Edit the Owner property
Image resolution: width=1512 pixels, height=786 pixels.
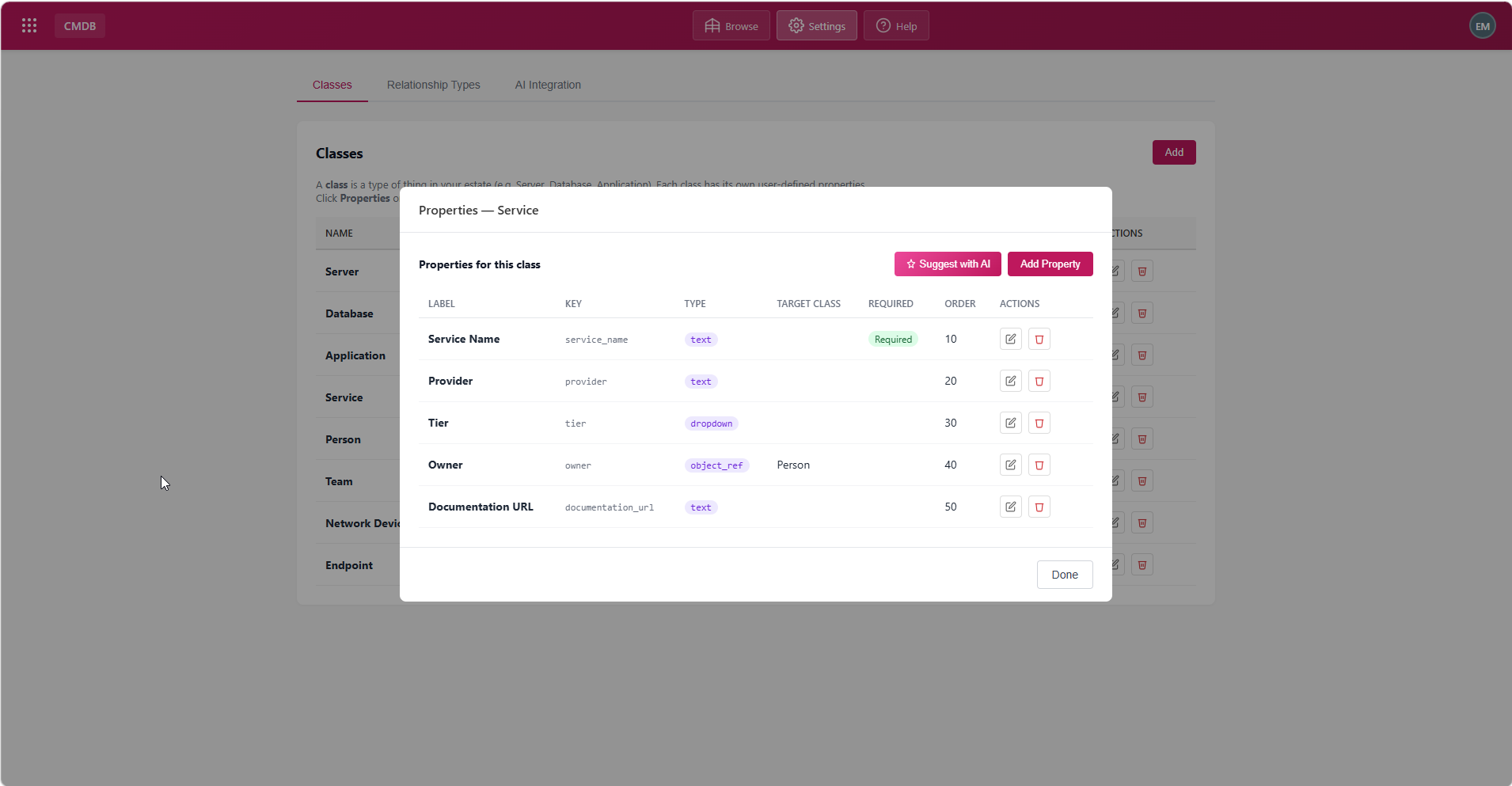pos(1011,465)
